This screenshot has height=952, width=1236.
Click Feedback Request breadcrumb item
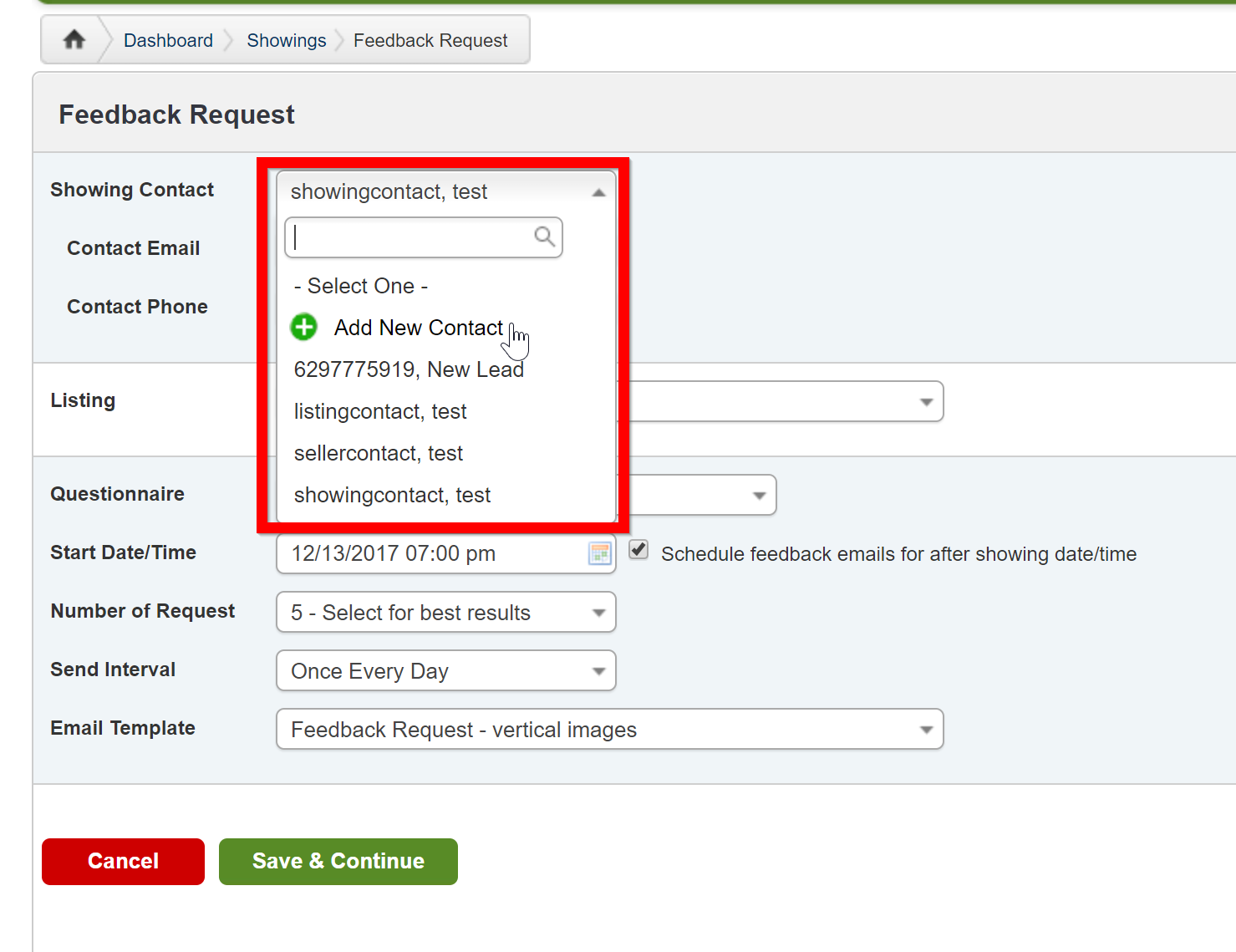(430, 40)
